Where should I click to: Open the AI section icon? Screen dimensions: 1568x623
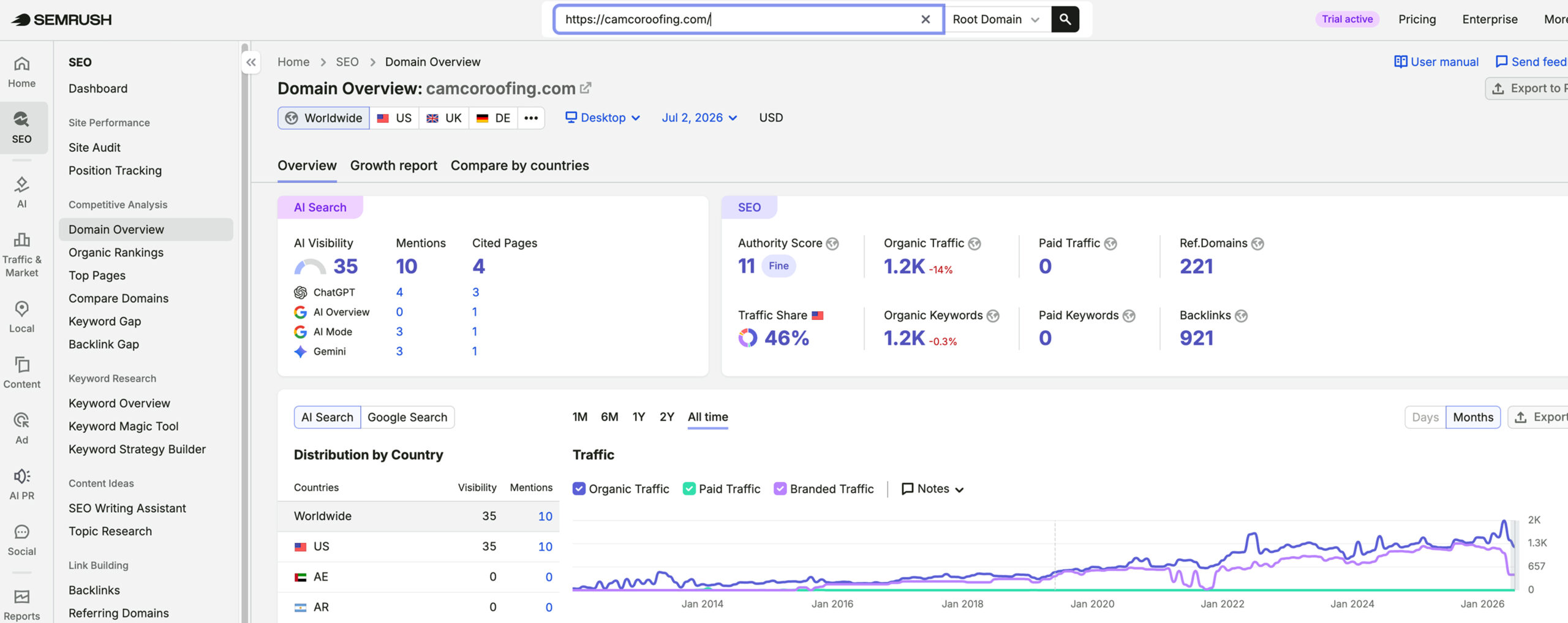(22, 192)
